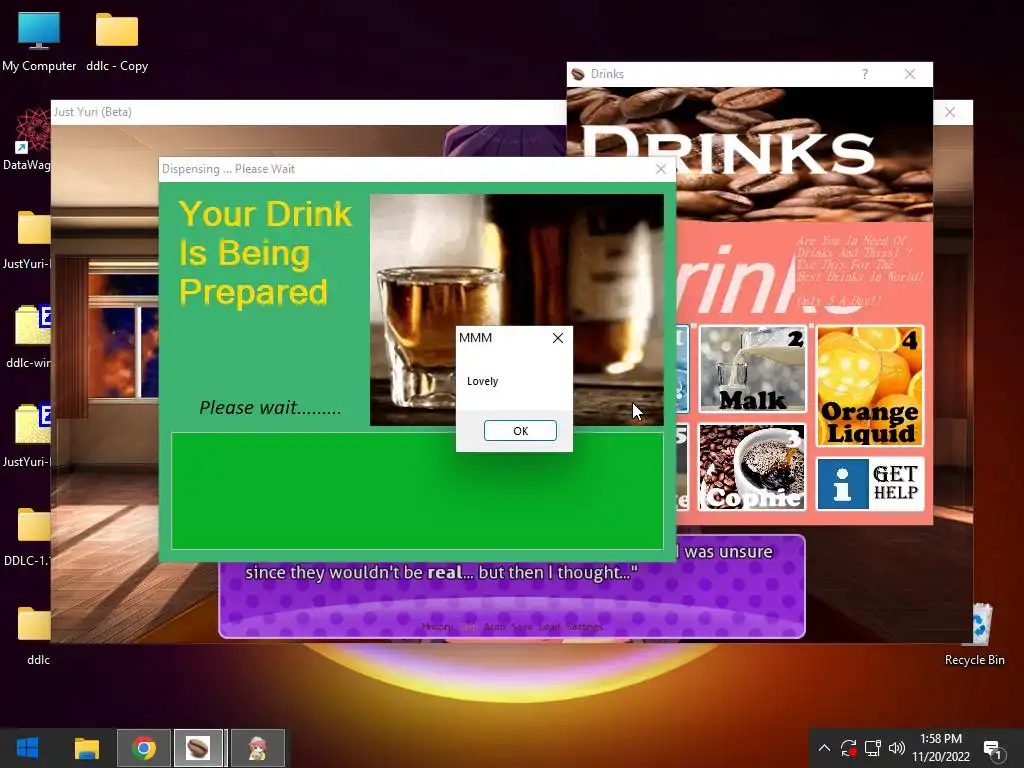
Task: Close the Drinks window
Action: pos(910,74)
